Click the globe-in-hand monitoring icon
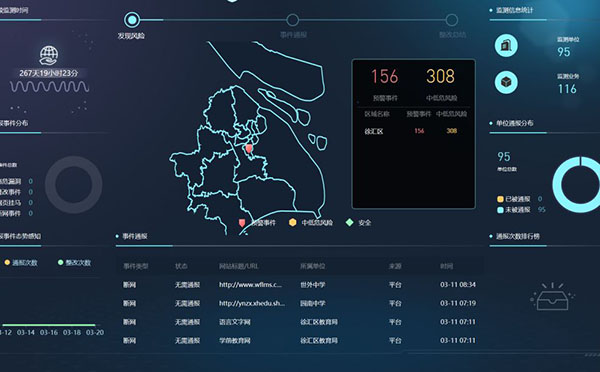Screen dimensions: 600x372 click(49, 55)
